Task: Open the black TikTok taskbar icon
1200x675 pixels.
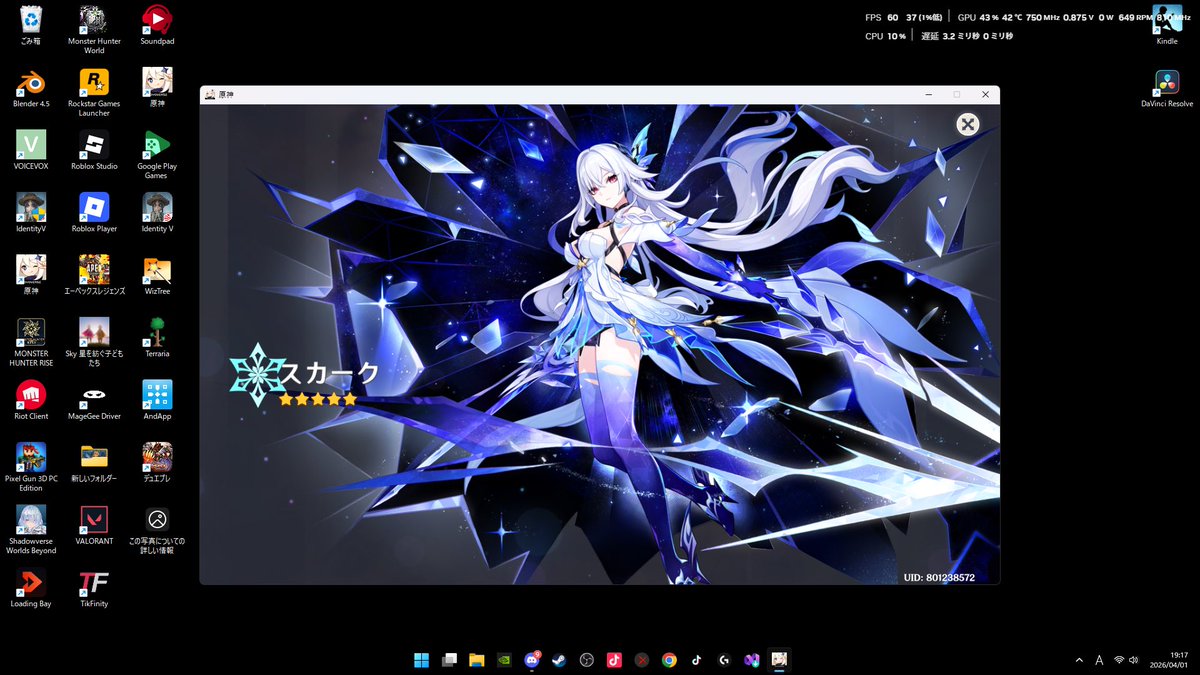Action: 697,659
